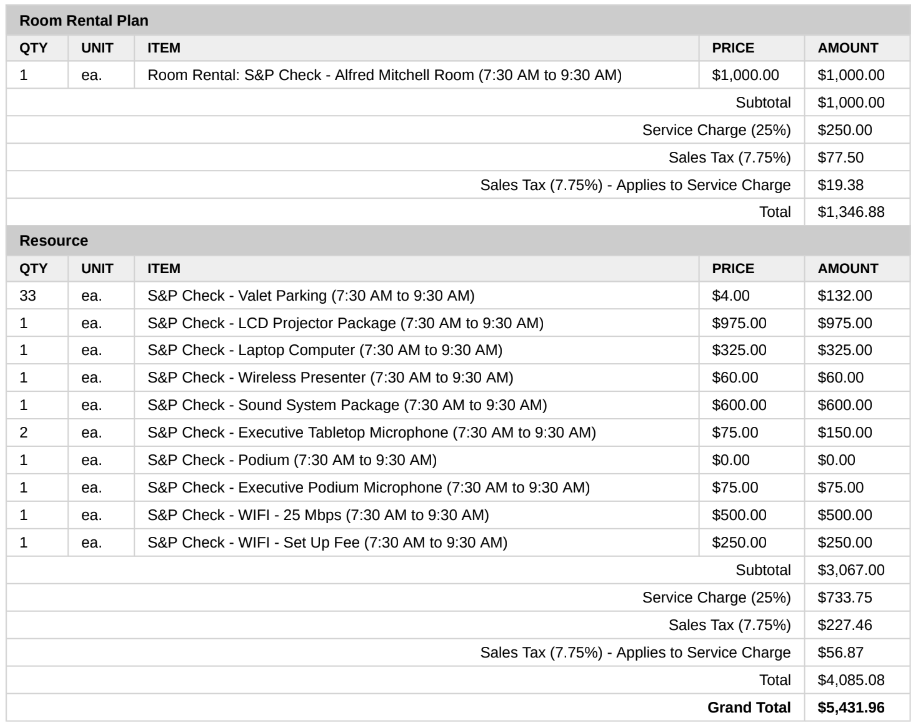Select the Grand Total label

pos(749,707)
